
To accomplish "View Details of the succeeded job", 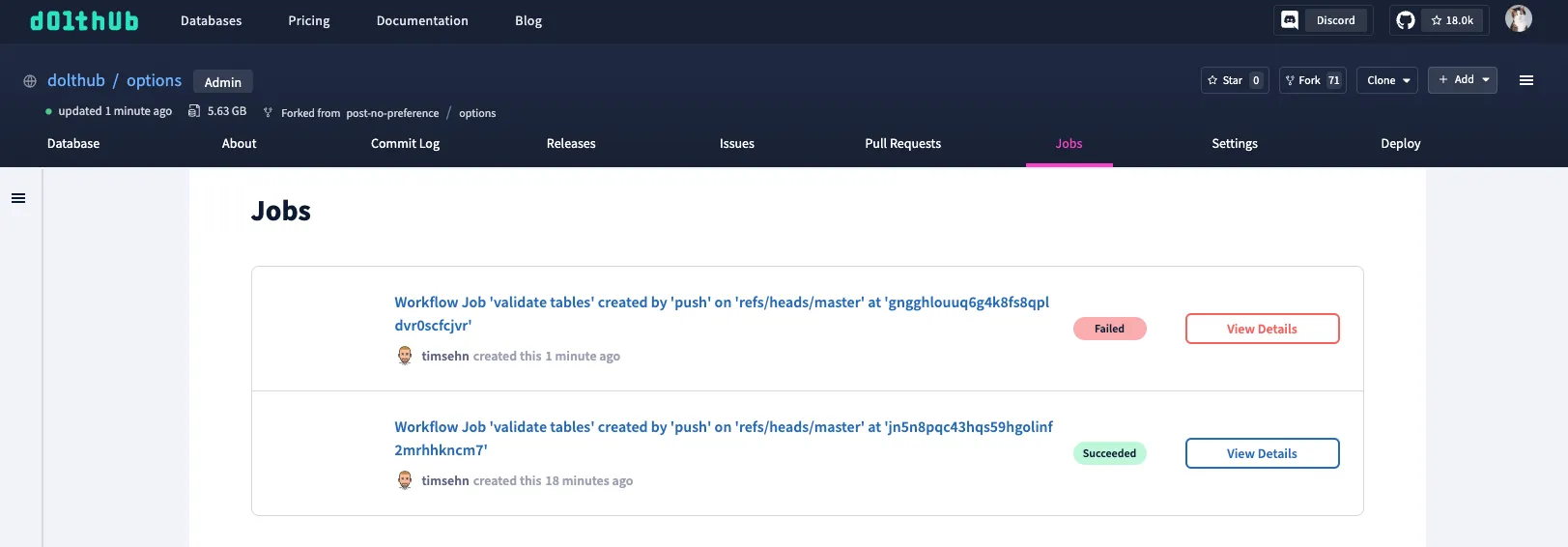I will pyautogui.click(x=1262, y=453).
